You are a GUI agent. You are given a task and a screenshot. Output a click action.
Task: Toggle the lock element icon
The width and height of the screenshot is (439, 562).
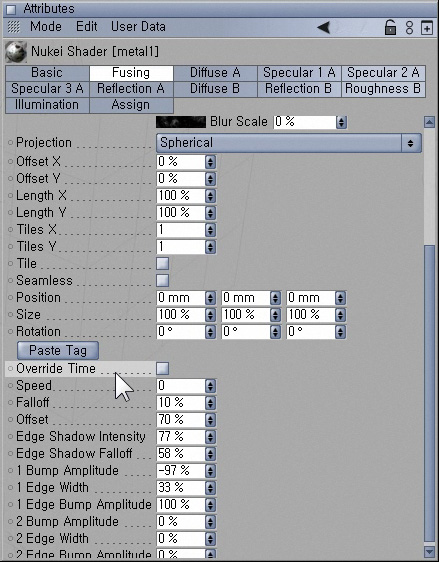pos(390,27)
